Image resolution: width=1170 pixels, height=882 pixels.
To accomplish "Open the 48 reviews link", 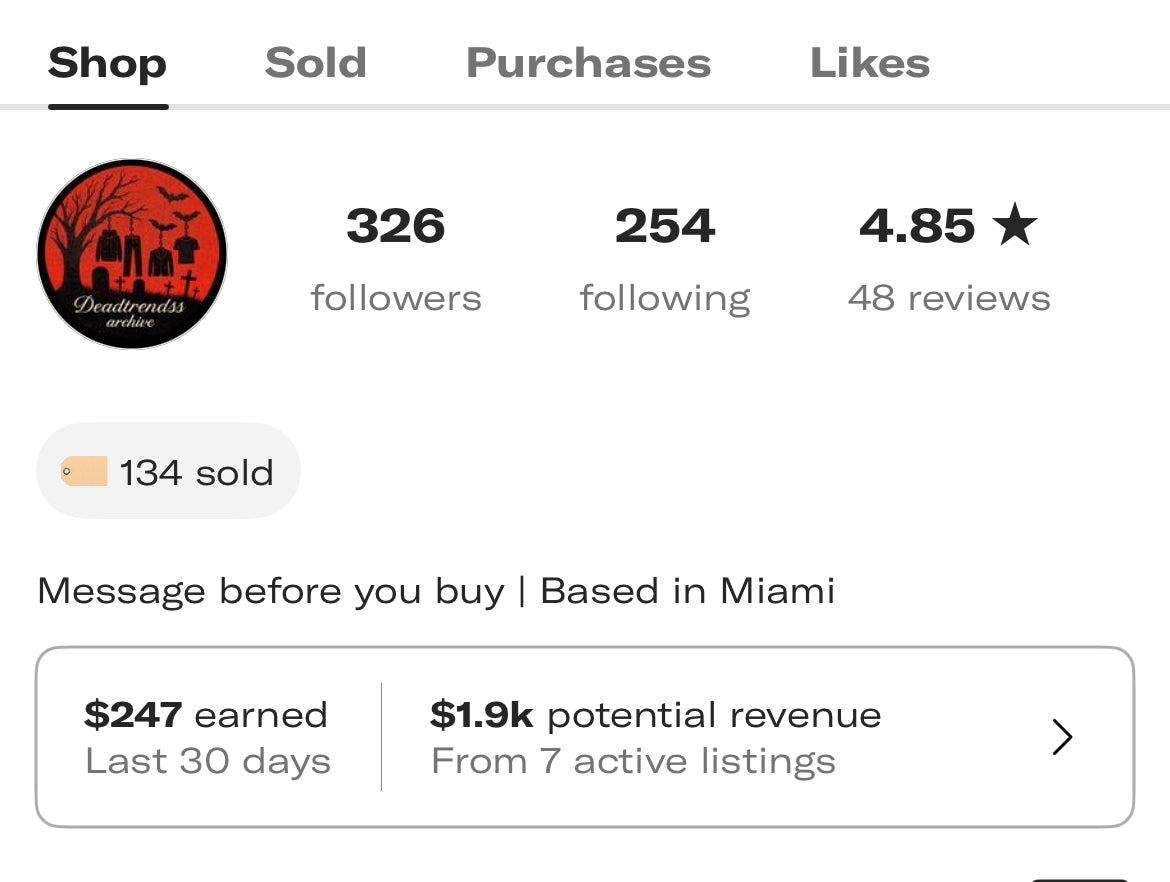I will [949, 298].
